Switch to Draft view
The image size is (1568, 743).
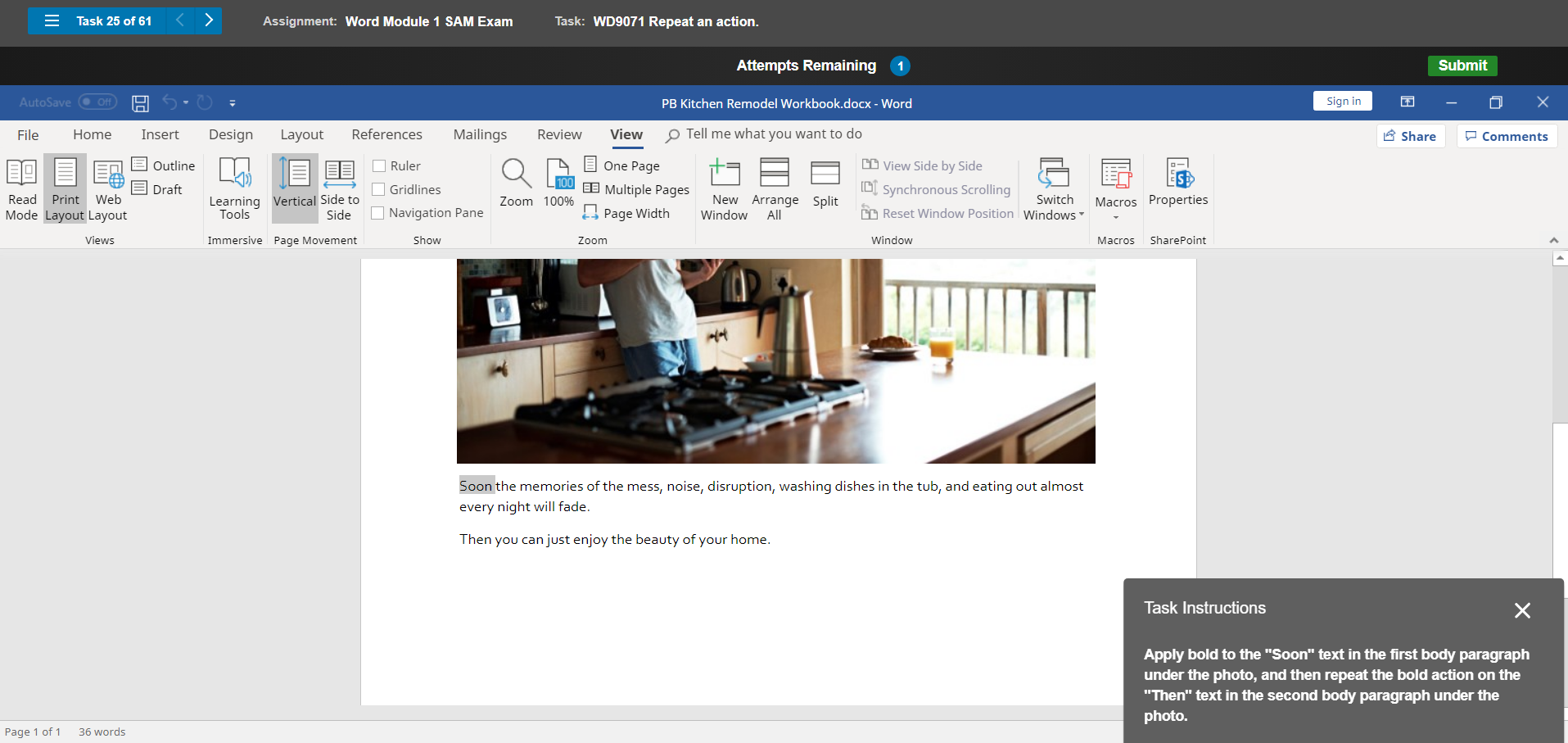click(x=157, y=189)
